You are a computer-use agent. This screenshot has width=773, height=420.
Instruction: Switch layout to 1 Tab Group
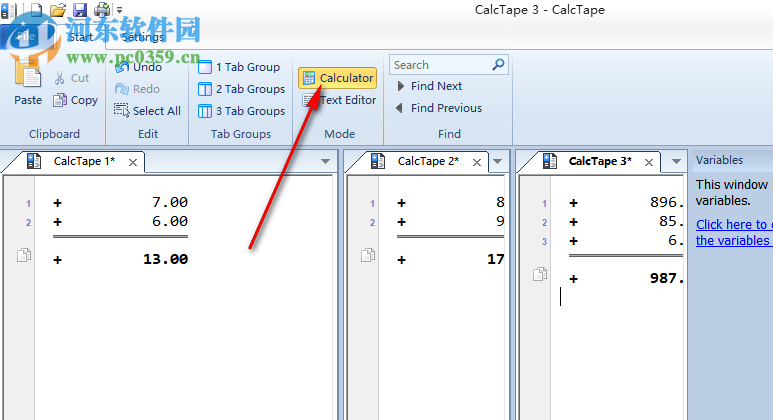point(239,67)
